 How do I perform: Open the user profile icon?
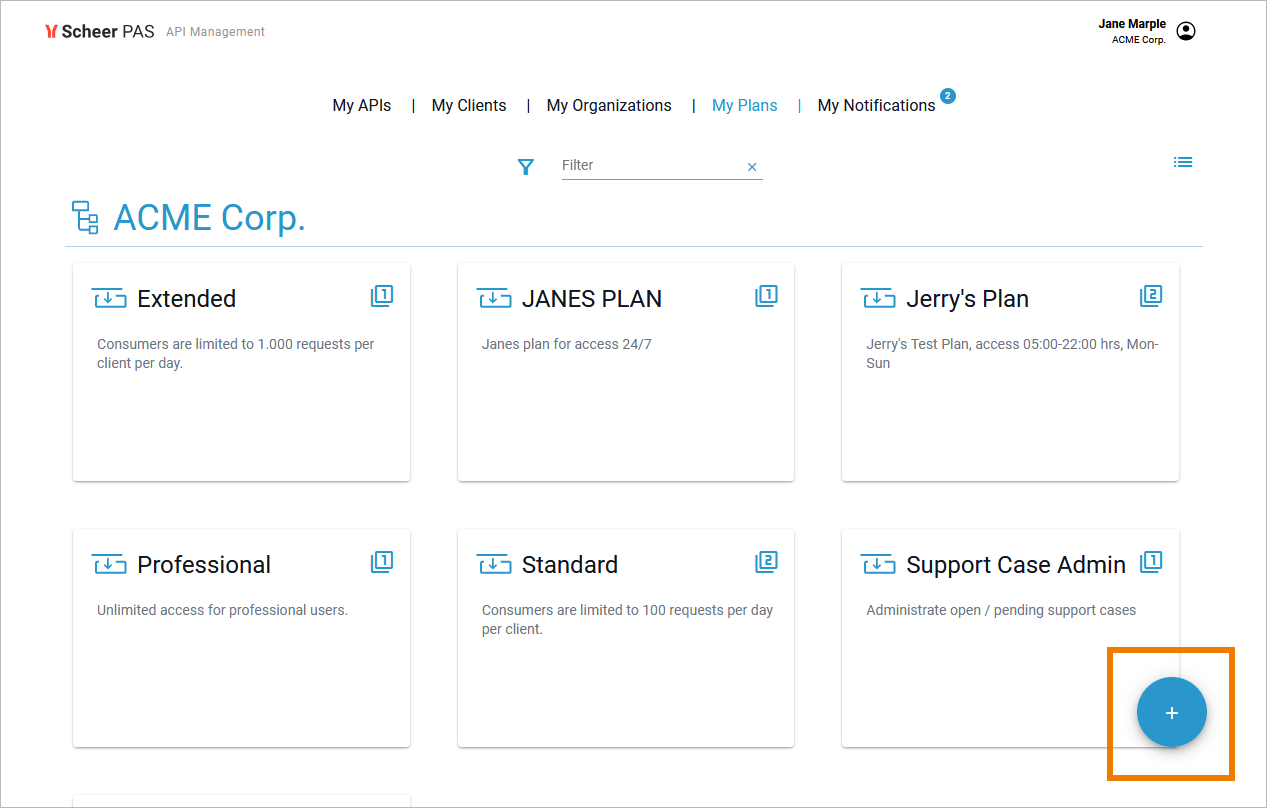(1186, 31)
